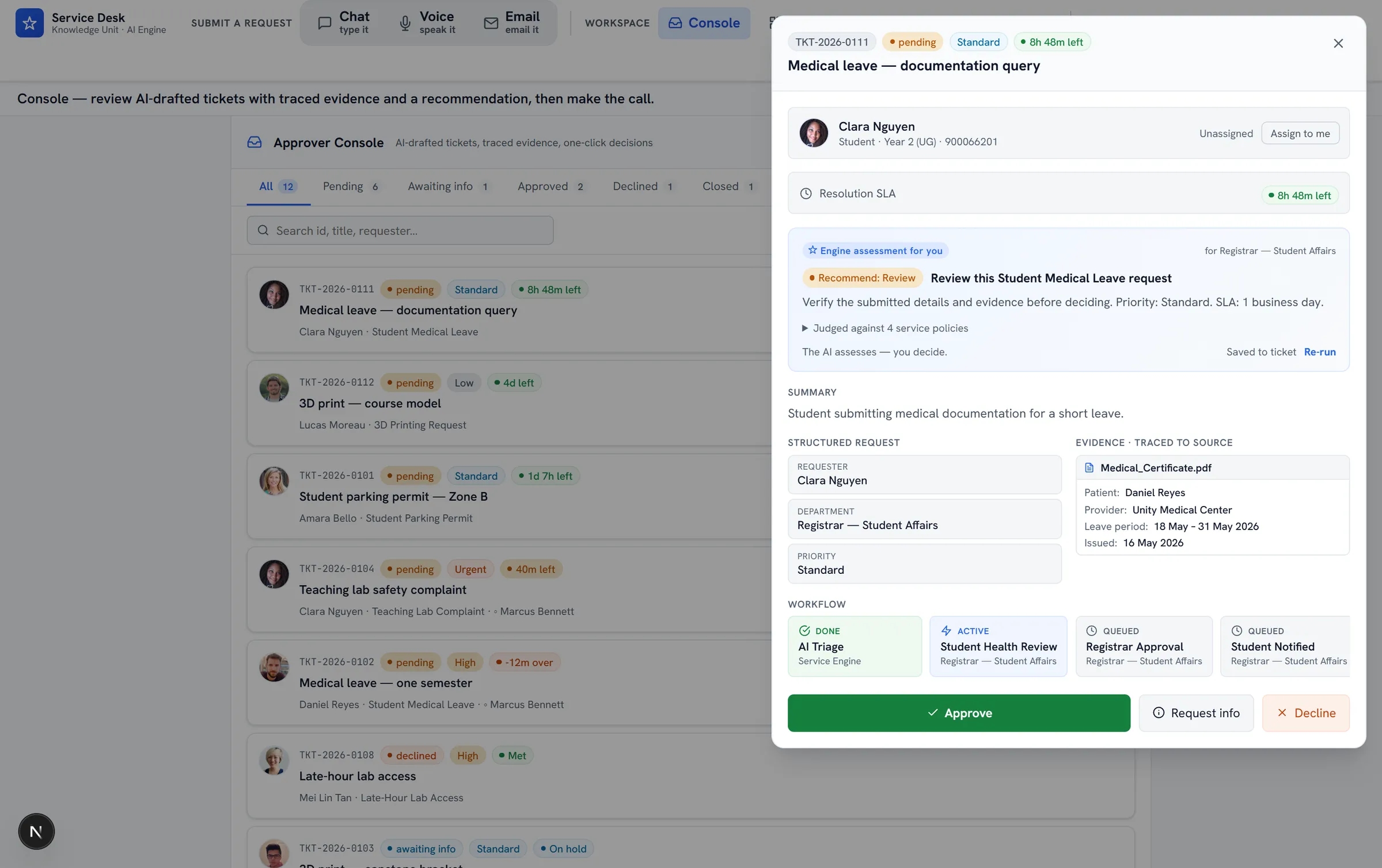Click the 40m left badge on TKT-2026-0104

(x=530, y=569)
